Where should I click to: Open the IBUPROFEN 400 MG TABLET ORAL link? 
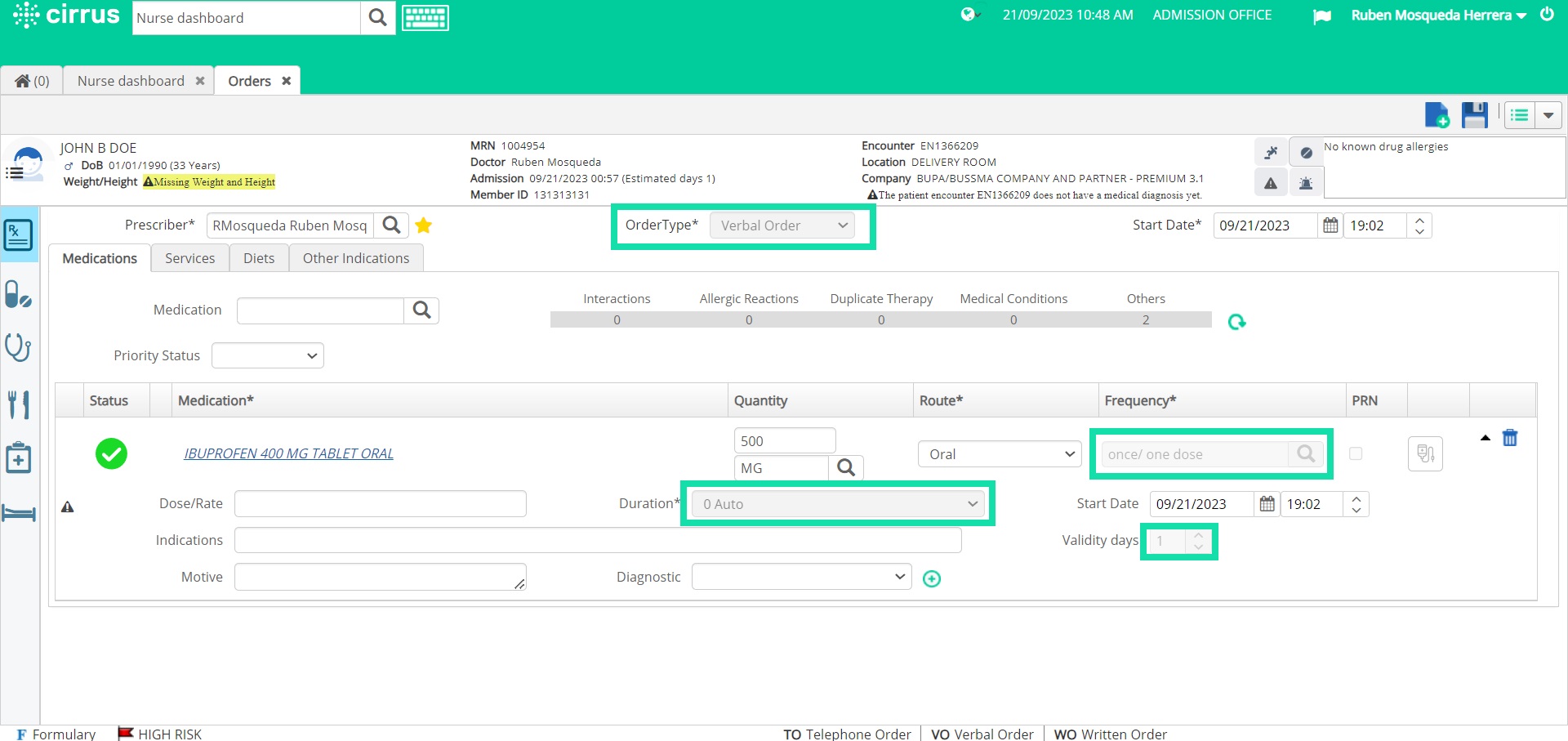click(287, 453)
